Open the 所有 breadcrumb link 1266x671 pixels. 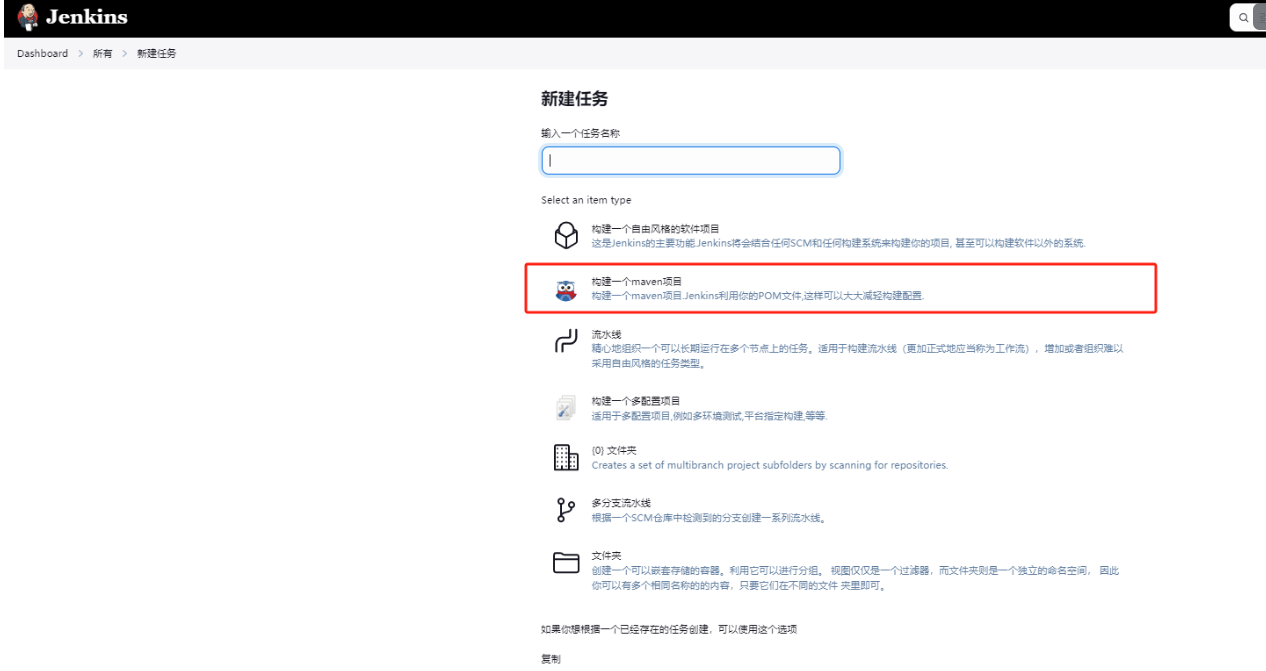102,53
